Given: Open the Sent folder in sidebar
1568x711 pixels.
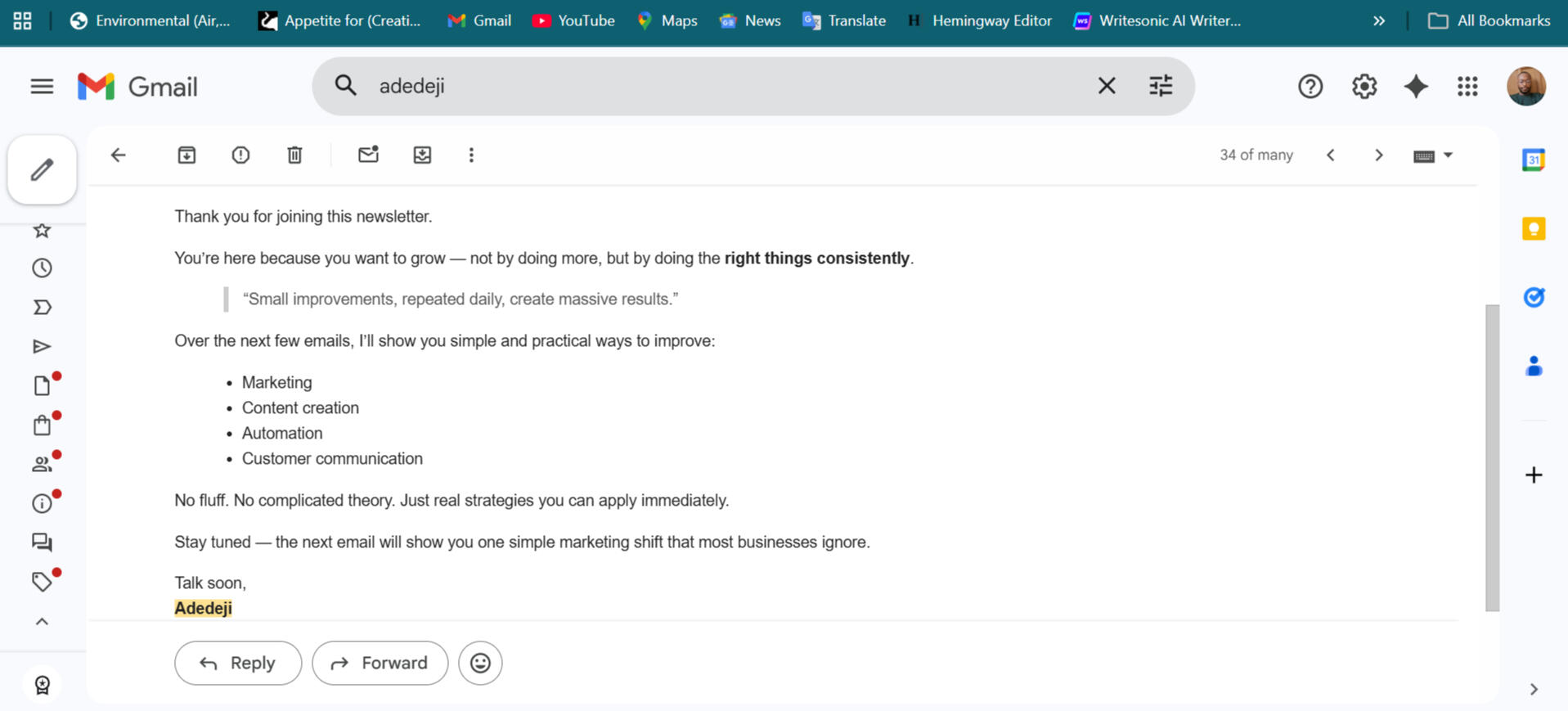Looking at the screenshot, I should 42,347.
